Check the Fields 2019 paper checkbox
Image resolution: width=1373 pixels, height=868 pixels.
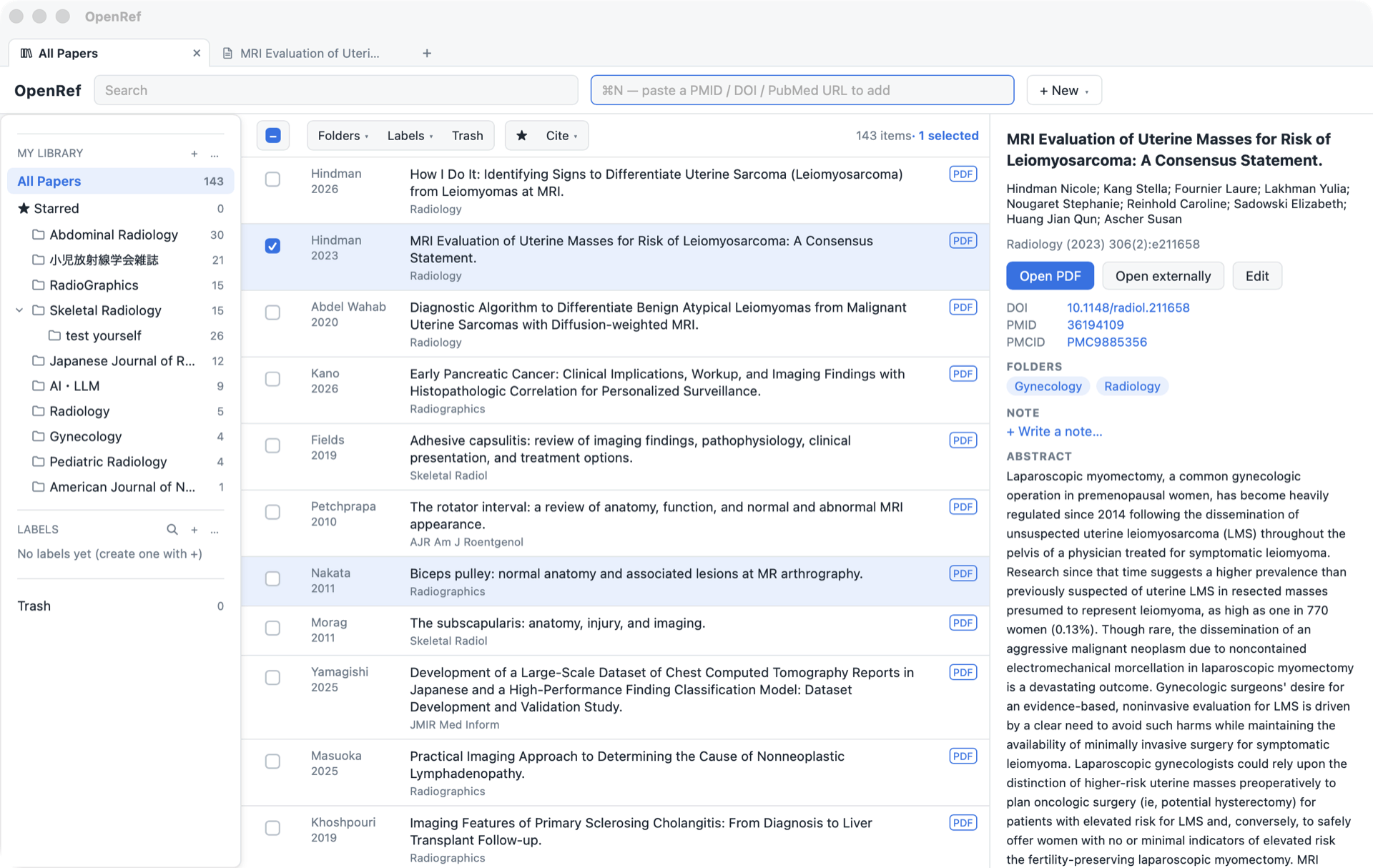point(272,445)
